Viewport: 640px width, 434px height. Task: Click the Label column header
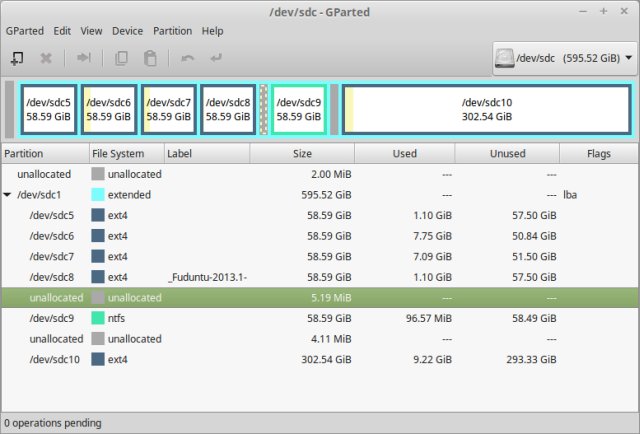(x=207, y=154)
